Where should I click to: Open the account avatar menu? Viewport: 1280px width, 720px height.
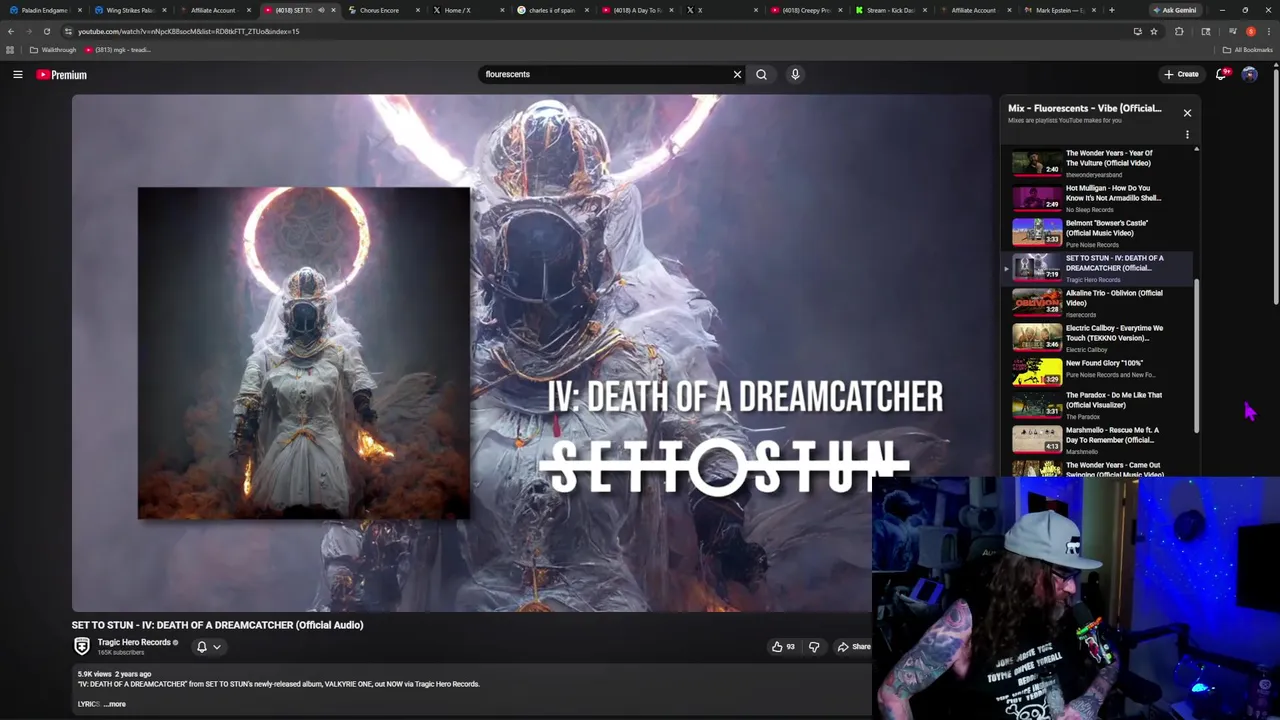(x=1249, y=74)
